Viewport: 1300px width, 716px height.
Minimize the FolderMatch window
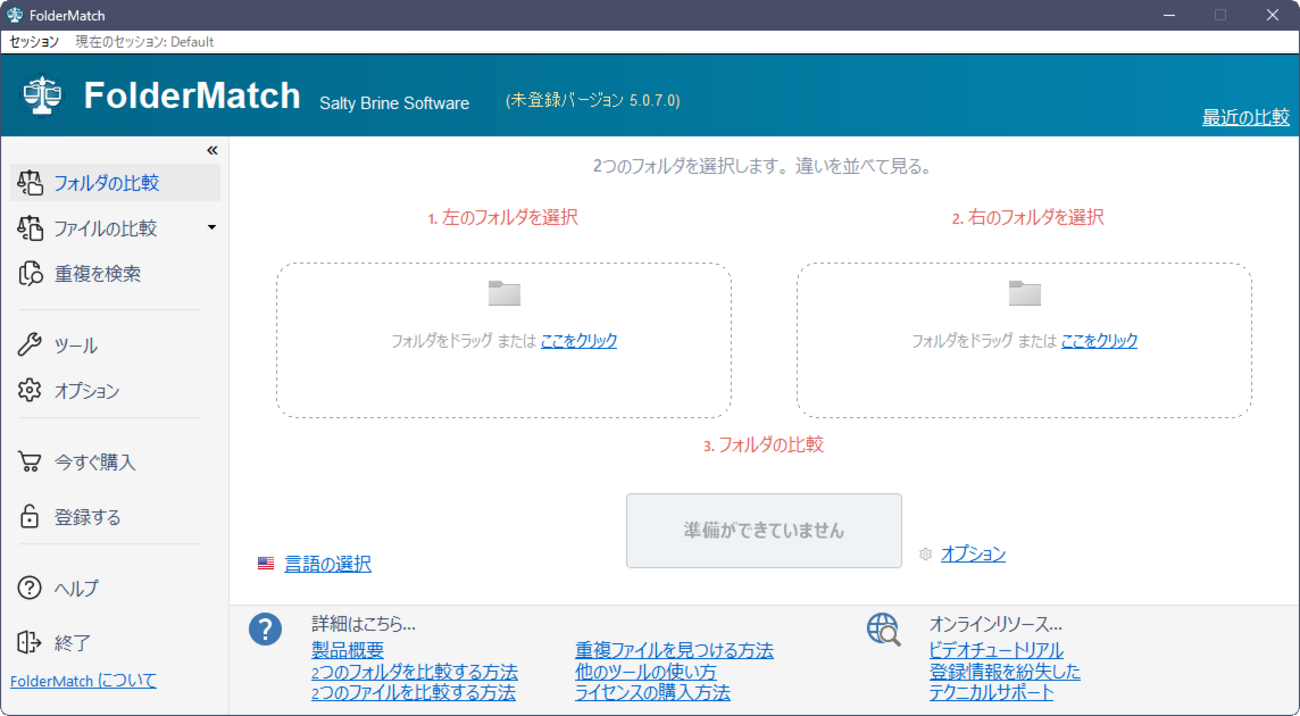(x=1169, y=15)
